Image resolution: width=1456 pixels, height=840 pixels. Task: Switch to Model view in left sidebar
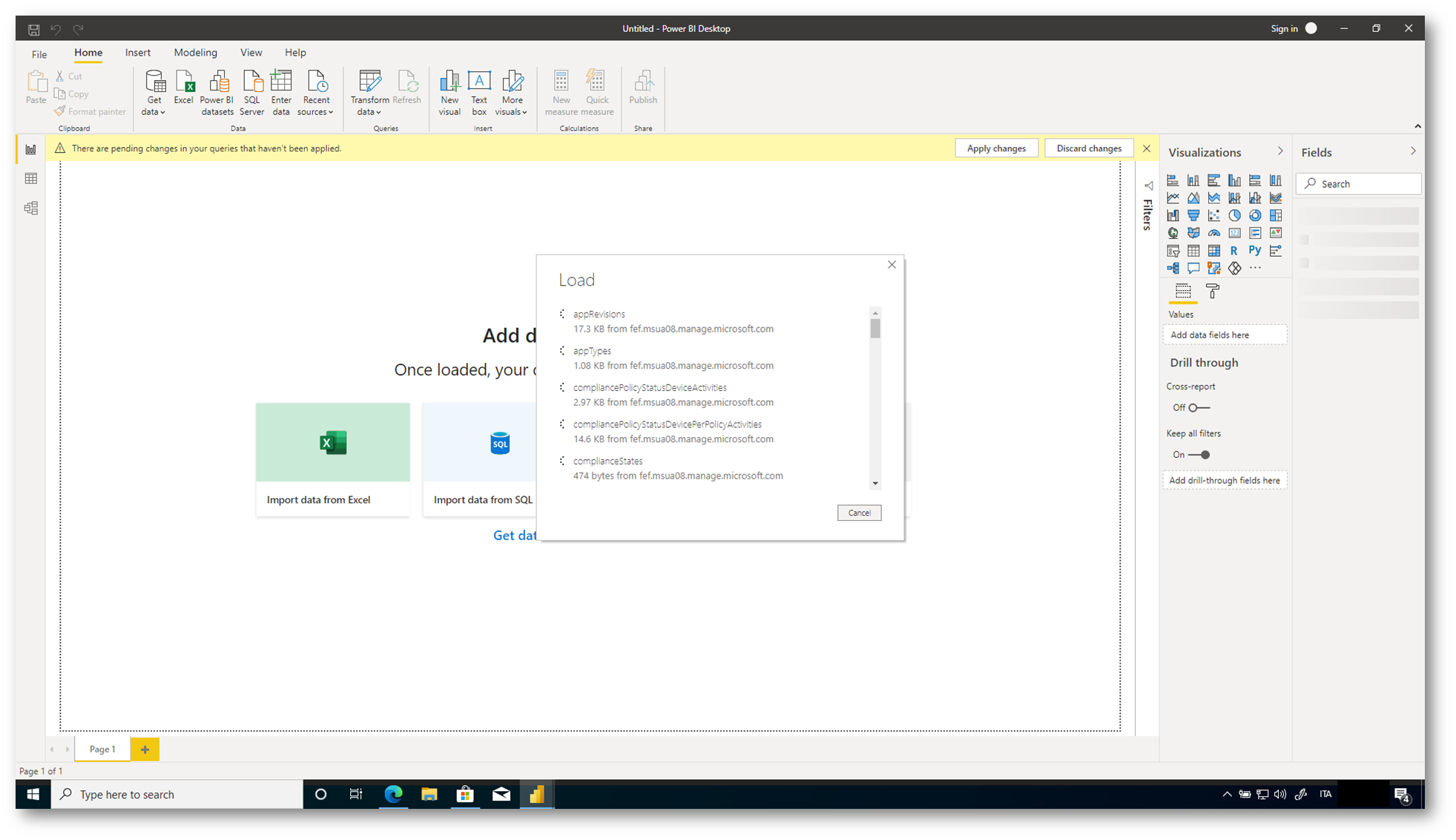(x=31, y=209)
